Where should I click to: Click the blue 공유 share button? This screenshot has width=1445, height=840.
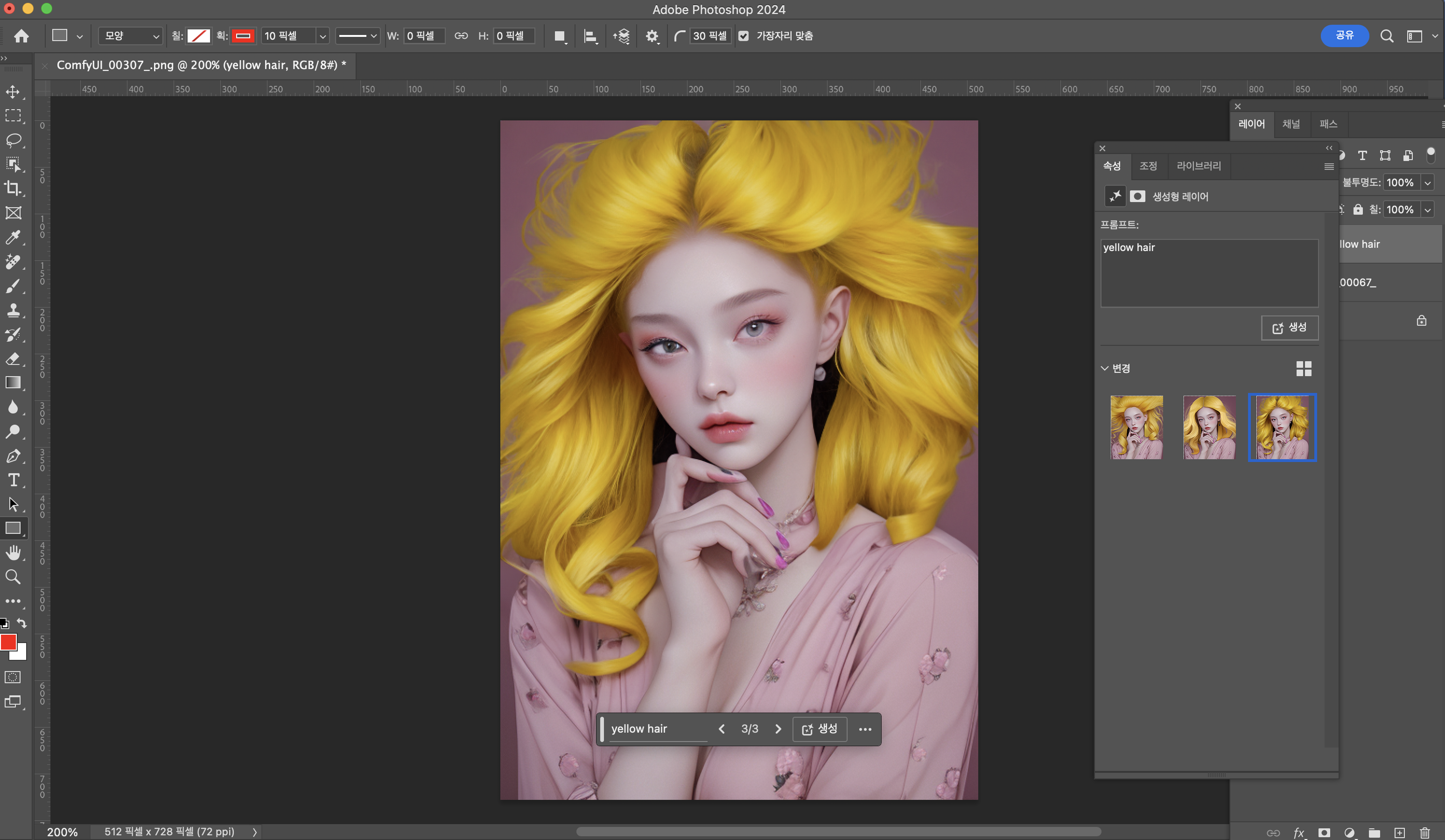click(x=1344, y=35)
